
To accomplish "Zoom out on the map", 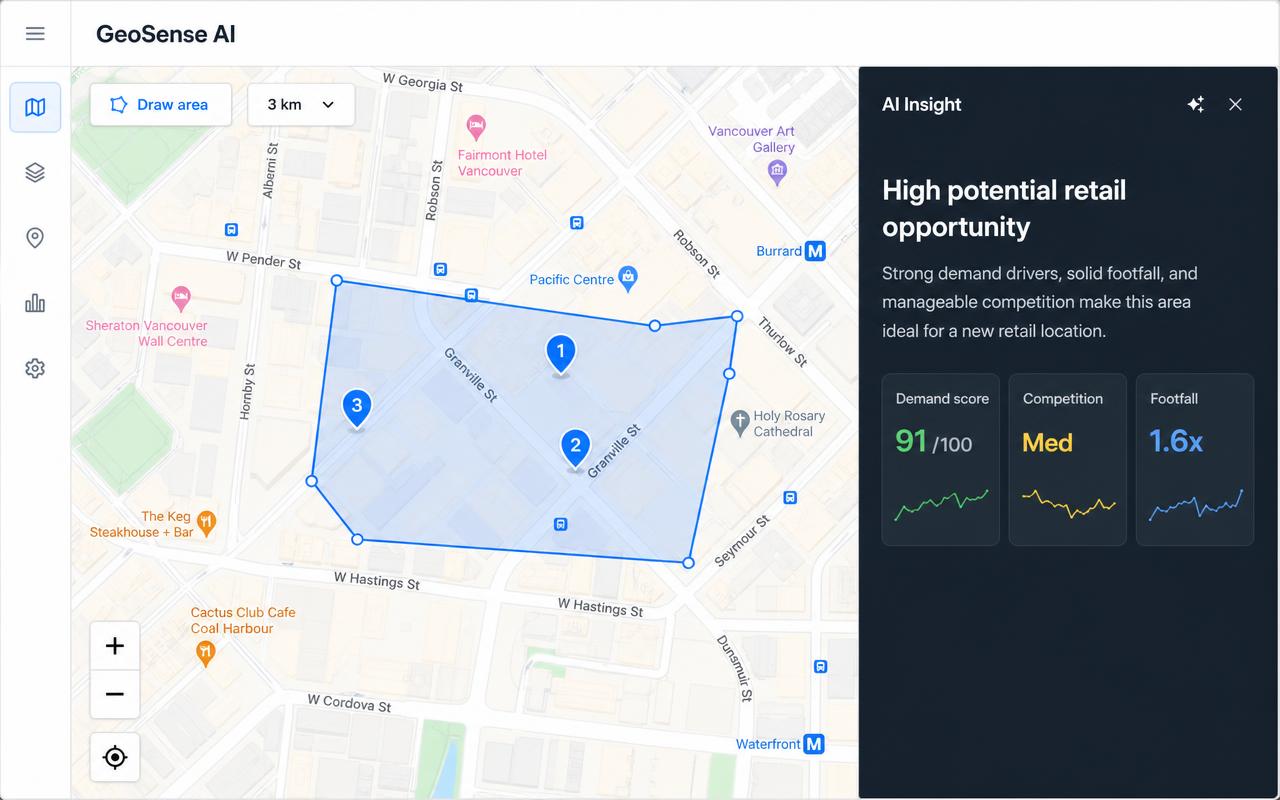I will (115, 694).
